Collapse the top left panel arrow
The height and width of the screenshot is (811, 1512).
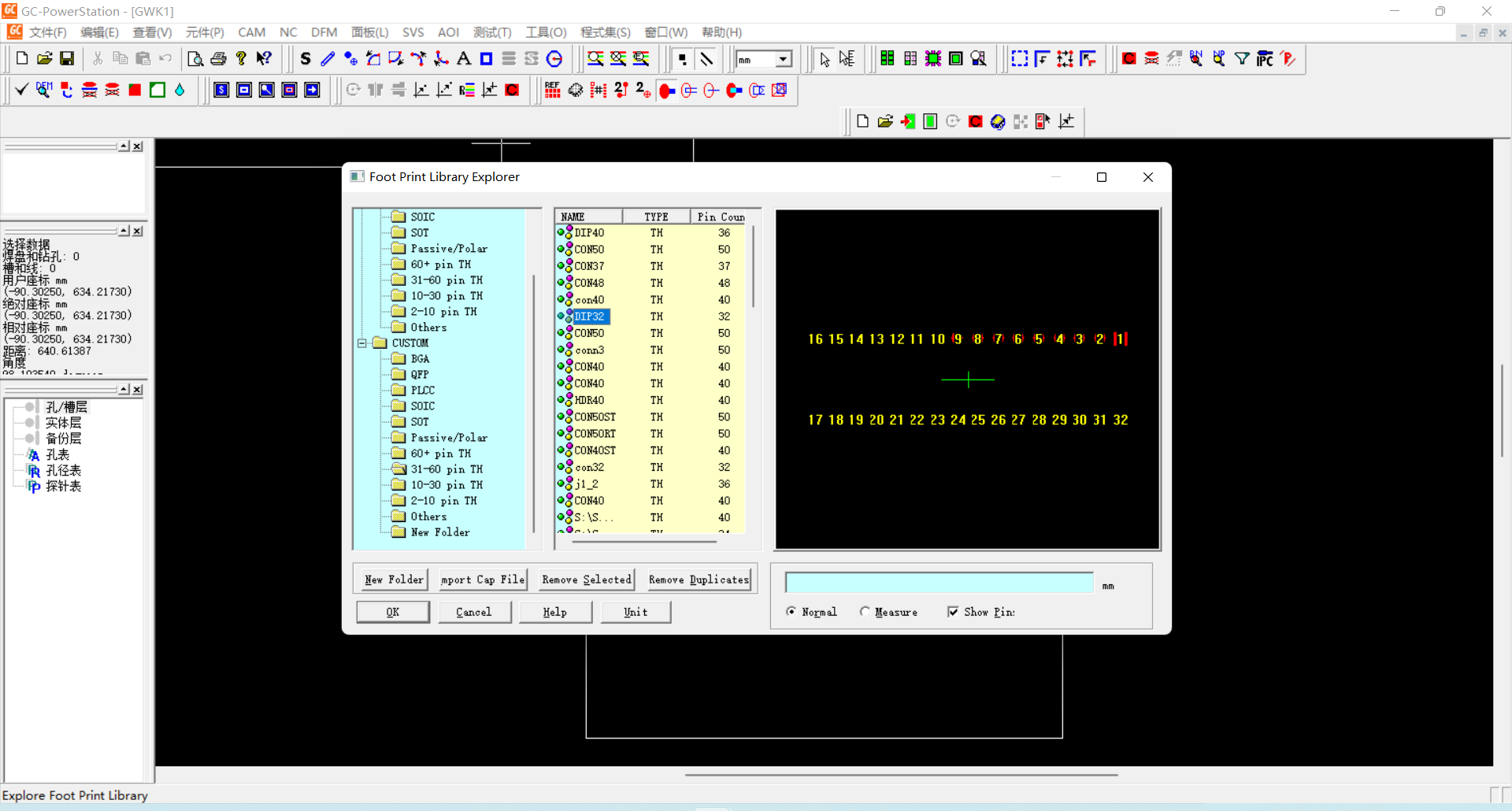pyautogui.click(x=124, y=146)
